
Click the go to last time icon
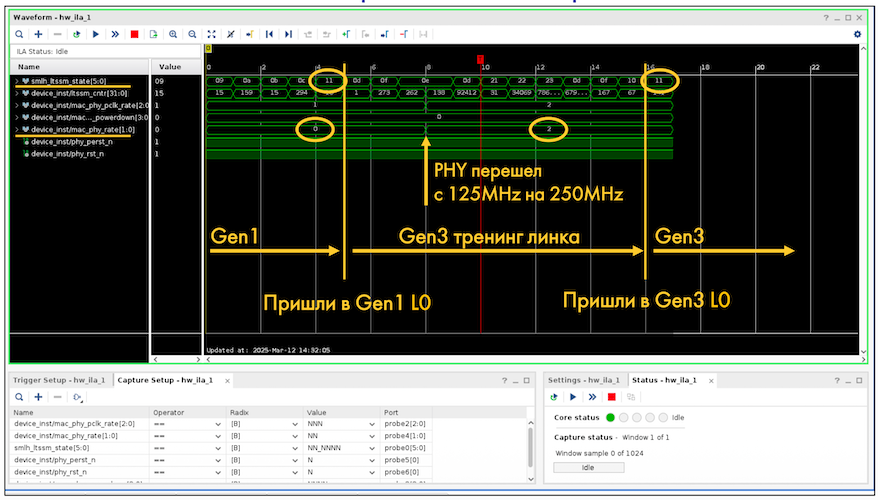tap(288, 34)
